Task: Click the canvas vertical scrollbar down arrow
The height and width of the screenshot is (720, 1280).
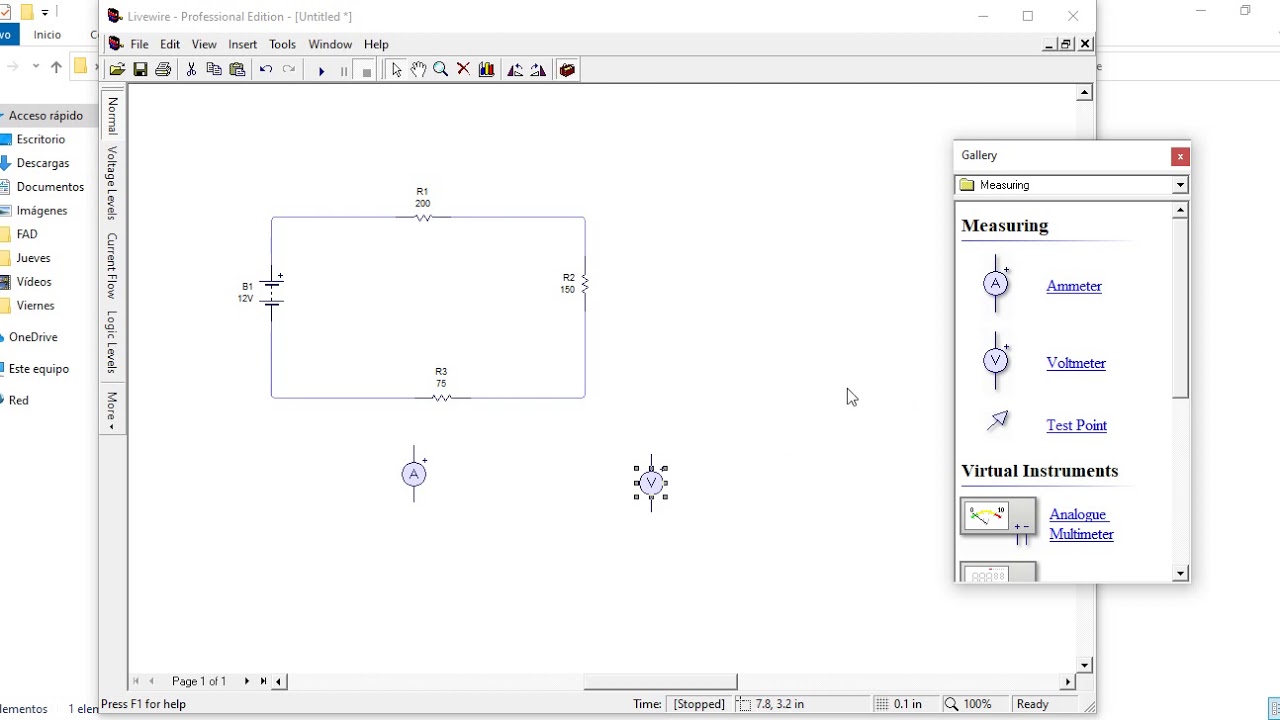Action: click(x=1084, y=665)
